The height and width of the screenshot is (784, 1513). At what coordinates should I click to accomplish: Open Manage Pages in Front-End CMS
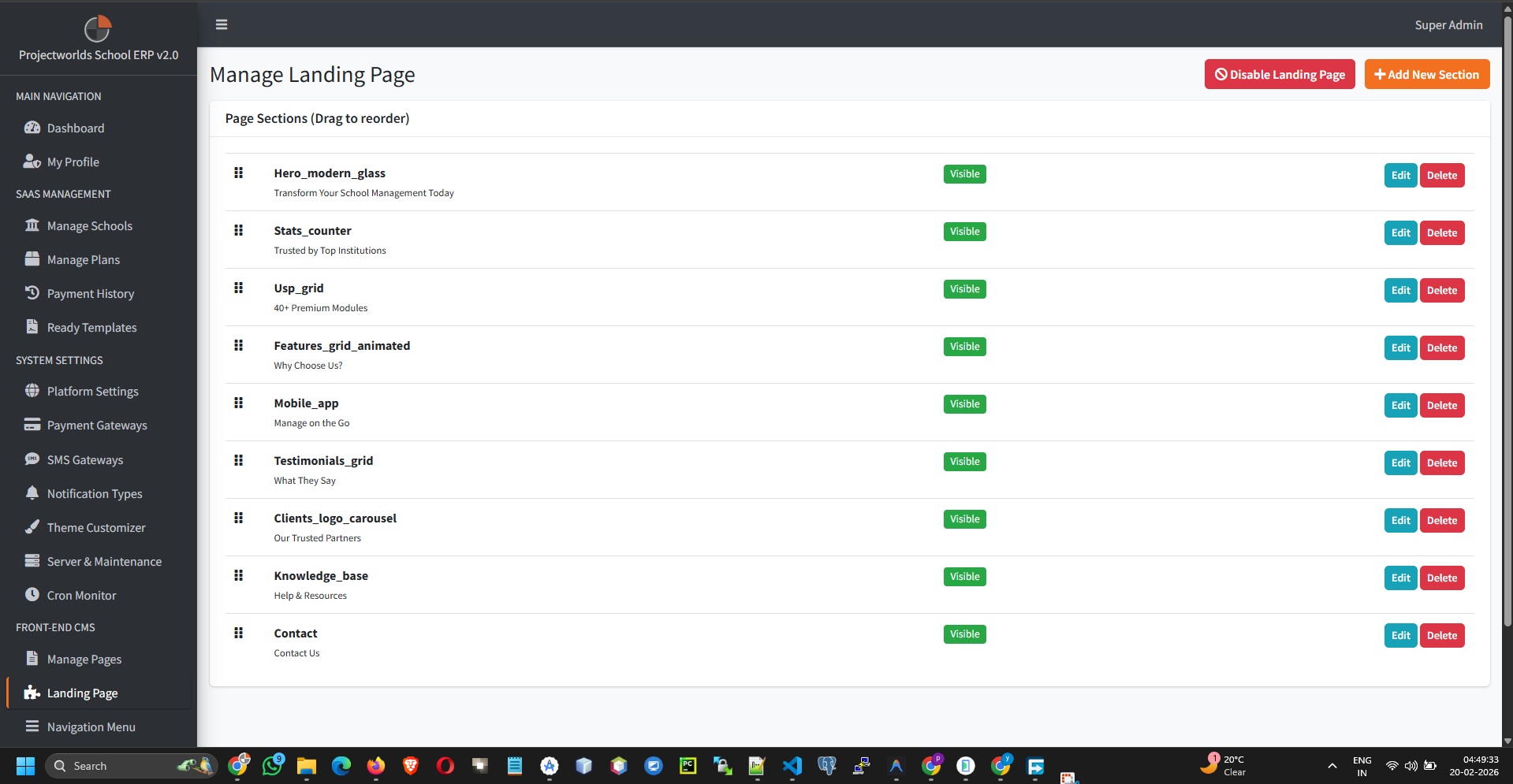84,659
